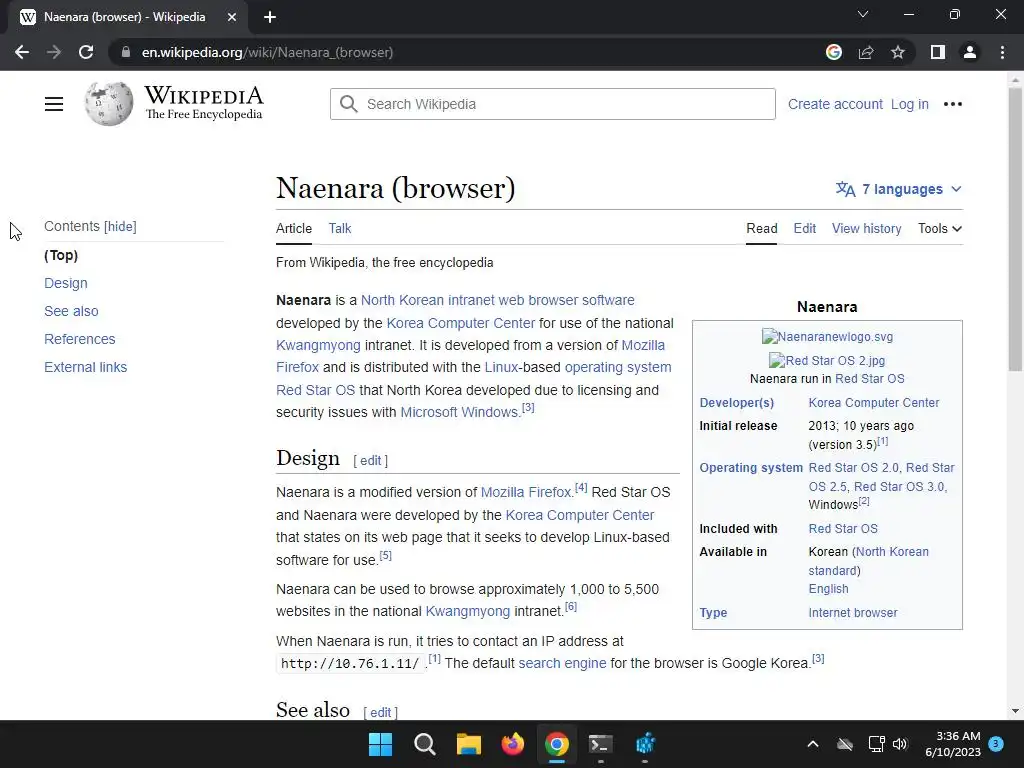The width and height of the screenshot is (1024, 768).
Task: Open Windows taskbar search
Action: click(x=424, y=744)
